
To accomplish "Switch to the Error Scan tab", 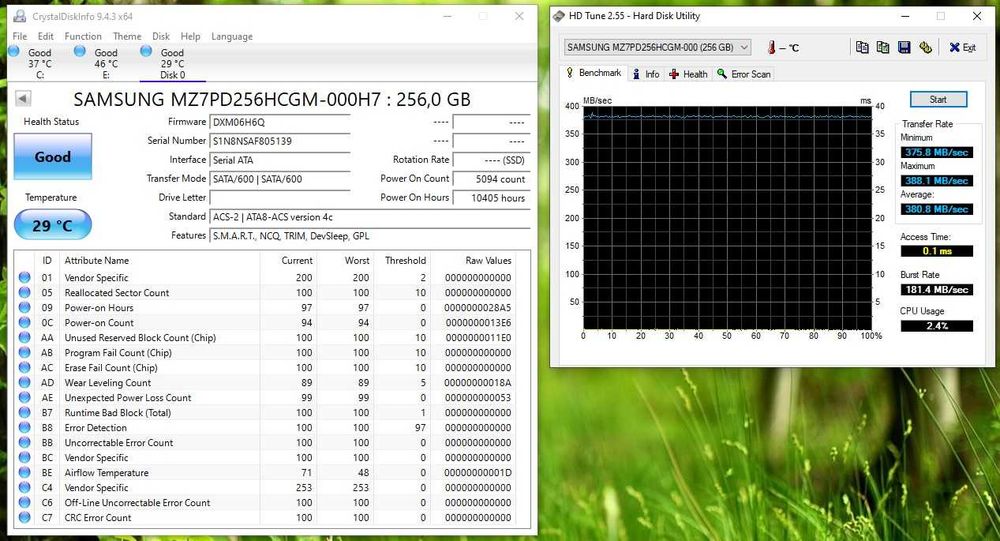I will (x=744, y=74).
